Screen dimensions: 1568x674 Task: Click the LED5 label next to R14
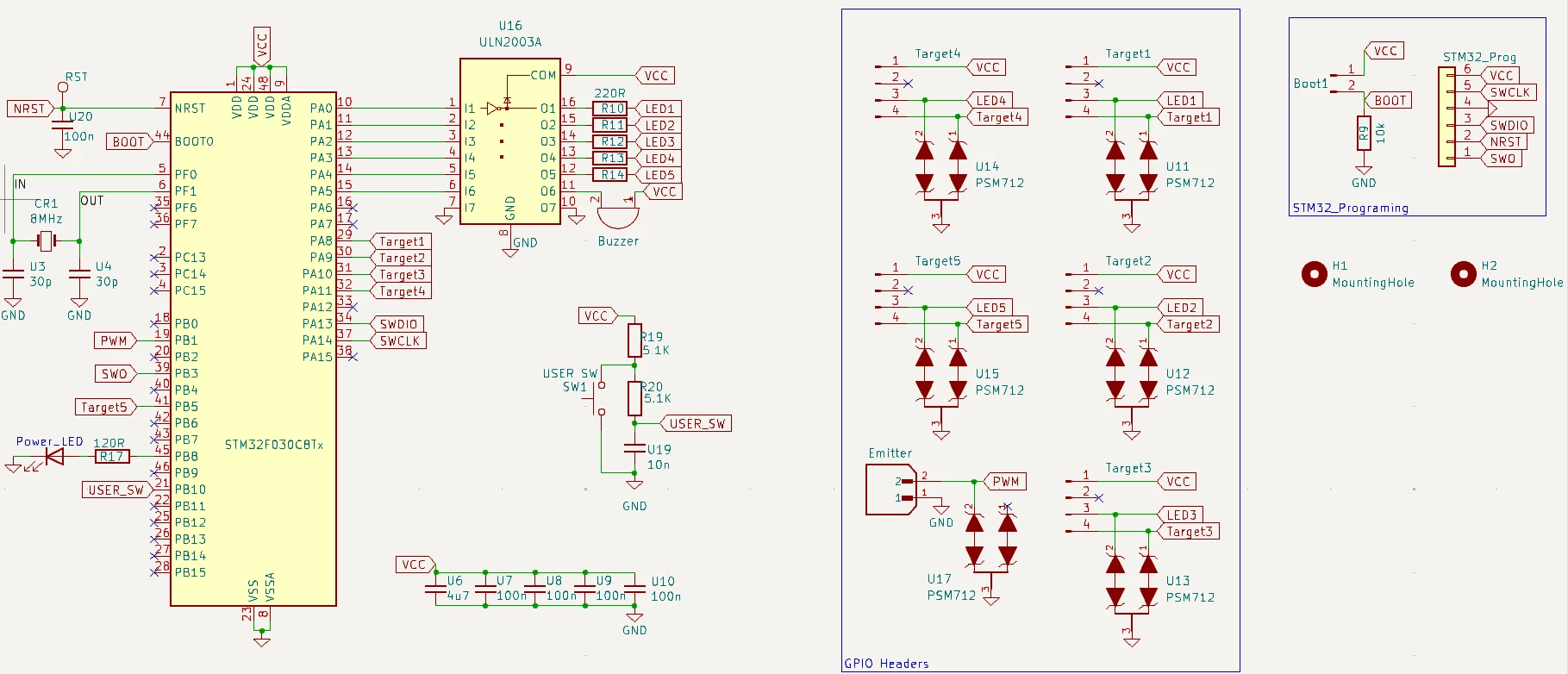(659, 175)
